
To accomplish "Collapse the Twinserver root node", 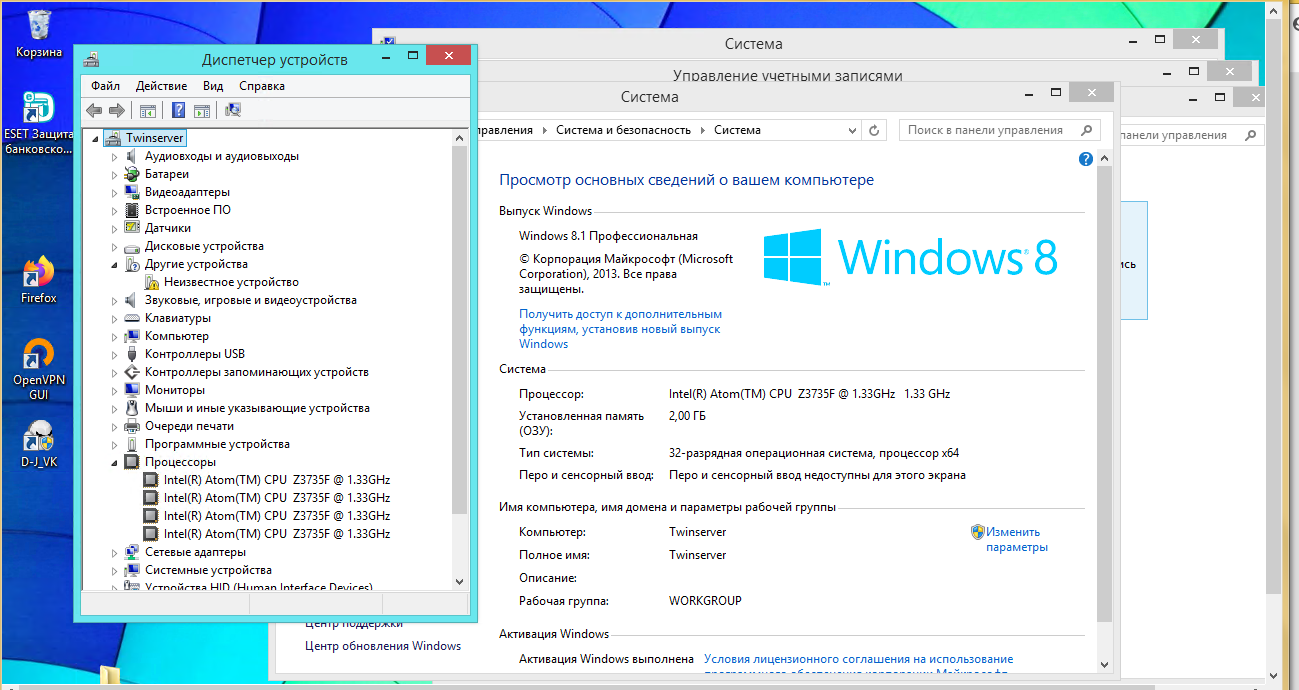I will pyautogui.click(x=96, y=139).
